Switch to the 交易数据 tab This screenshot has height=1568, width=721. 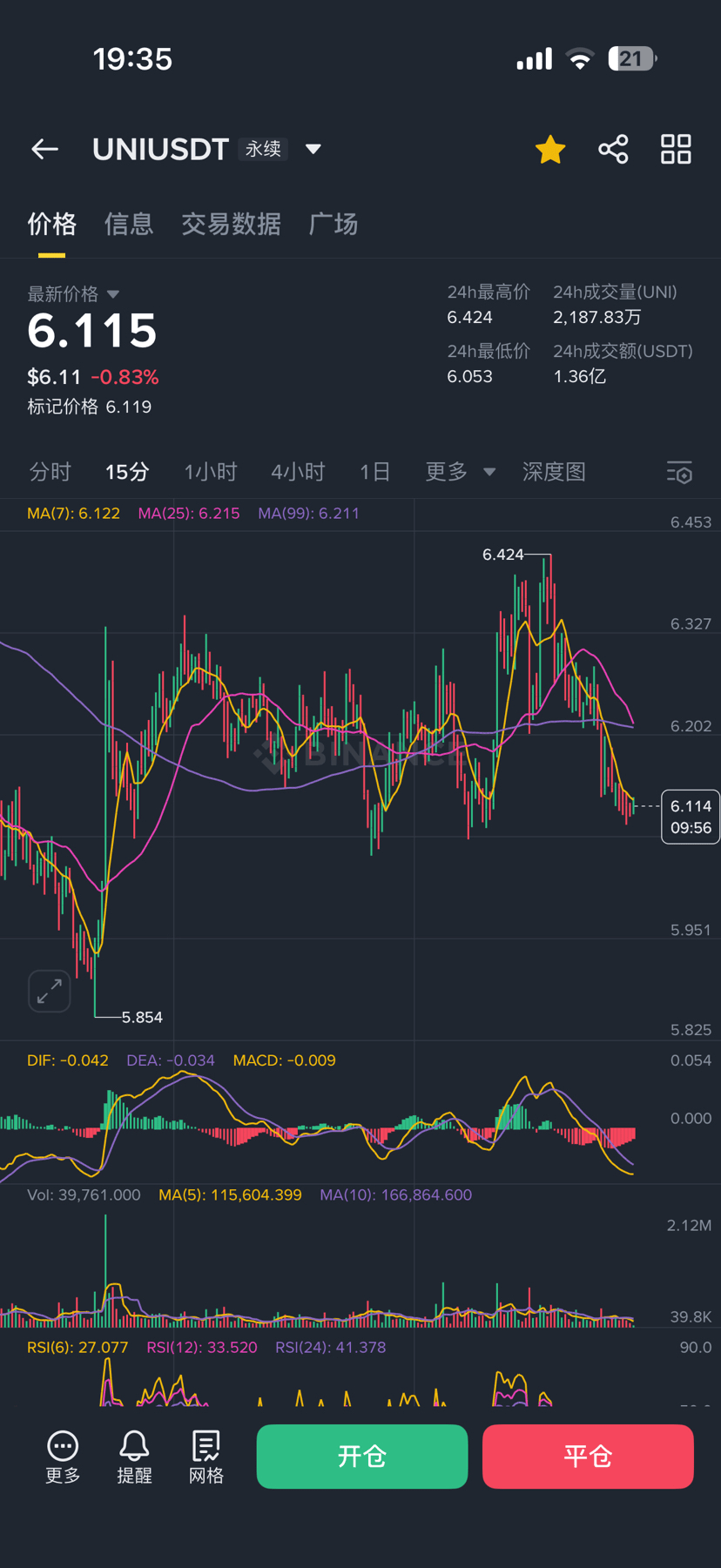pos(231,225)
